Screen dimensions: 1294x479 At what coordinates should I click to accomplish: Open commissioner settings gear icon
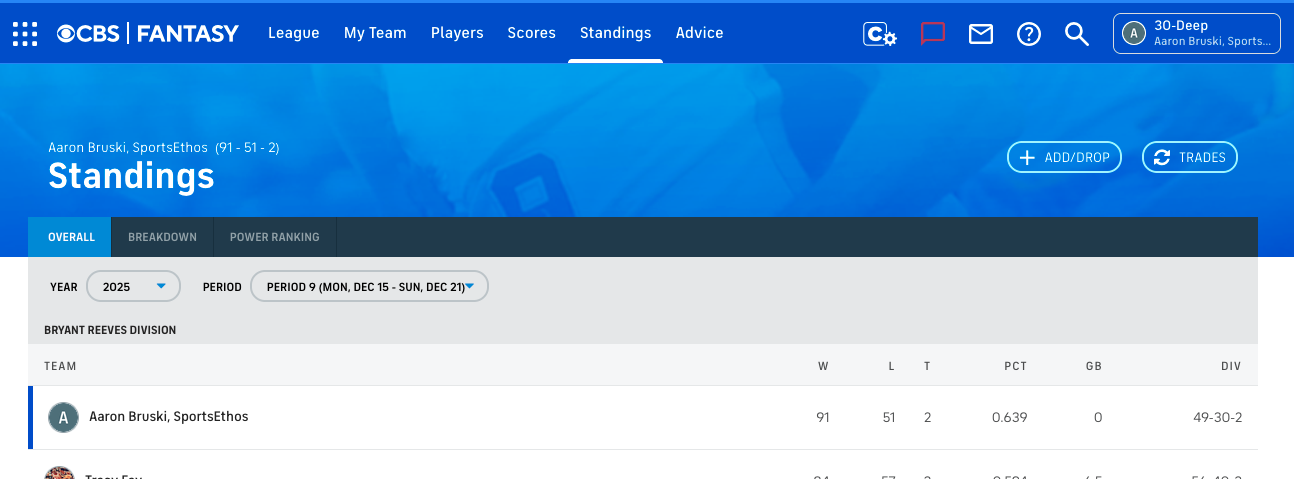pos(880,34)
